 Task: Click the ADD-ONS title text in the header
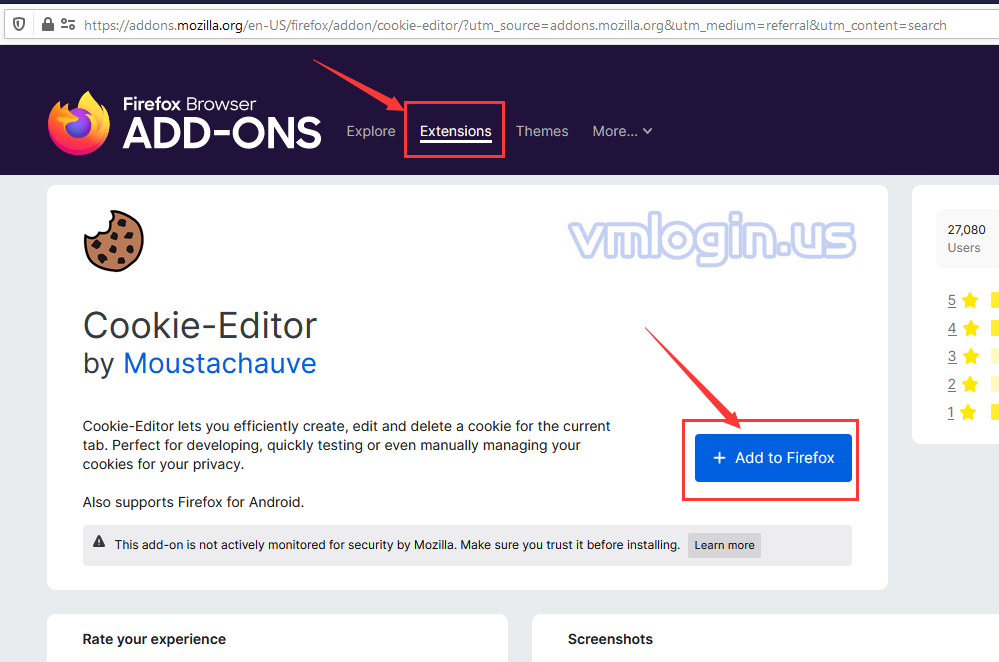tap(222, 133)
